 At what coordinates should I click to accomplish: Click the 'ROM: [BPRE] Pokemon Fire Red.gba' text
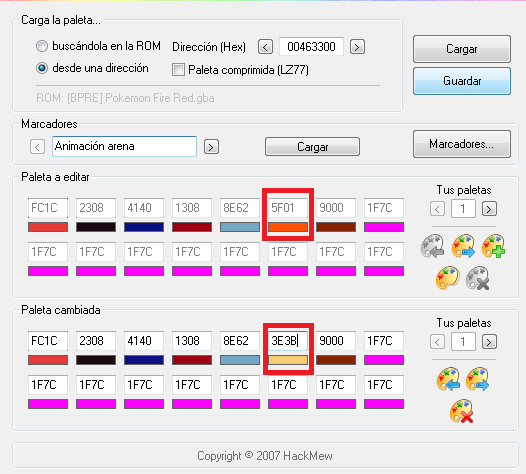[x=125, y=98]
